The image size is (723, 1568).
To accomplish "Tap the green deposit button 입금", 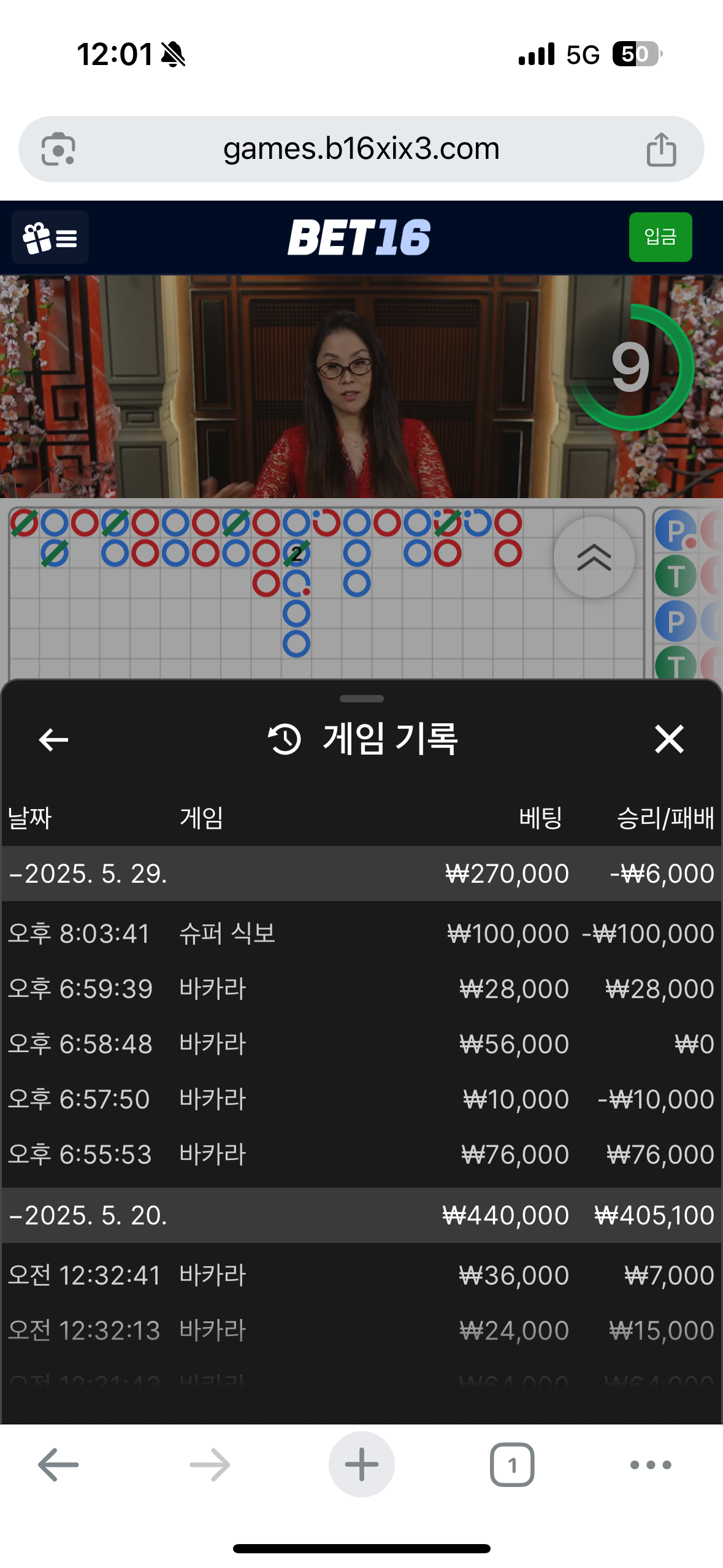I will point(660,237).
